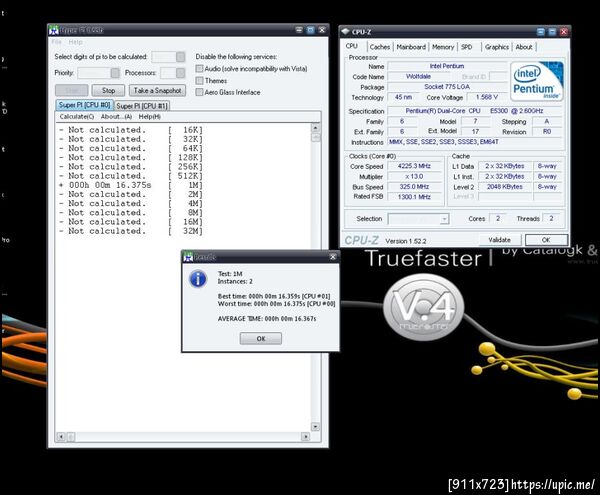
Task: Switch to the Caches tab
Action: [x=380, y=47]
